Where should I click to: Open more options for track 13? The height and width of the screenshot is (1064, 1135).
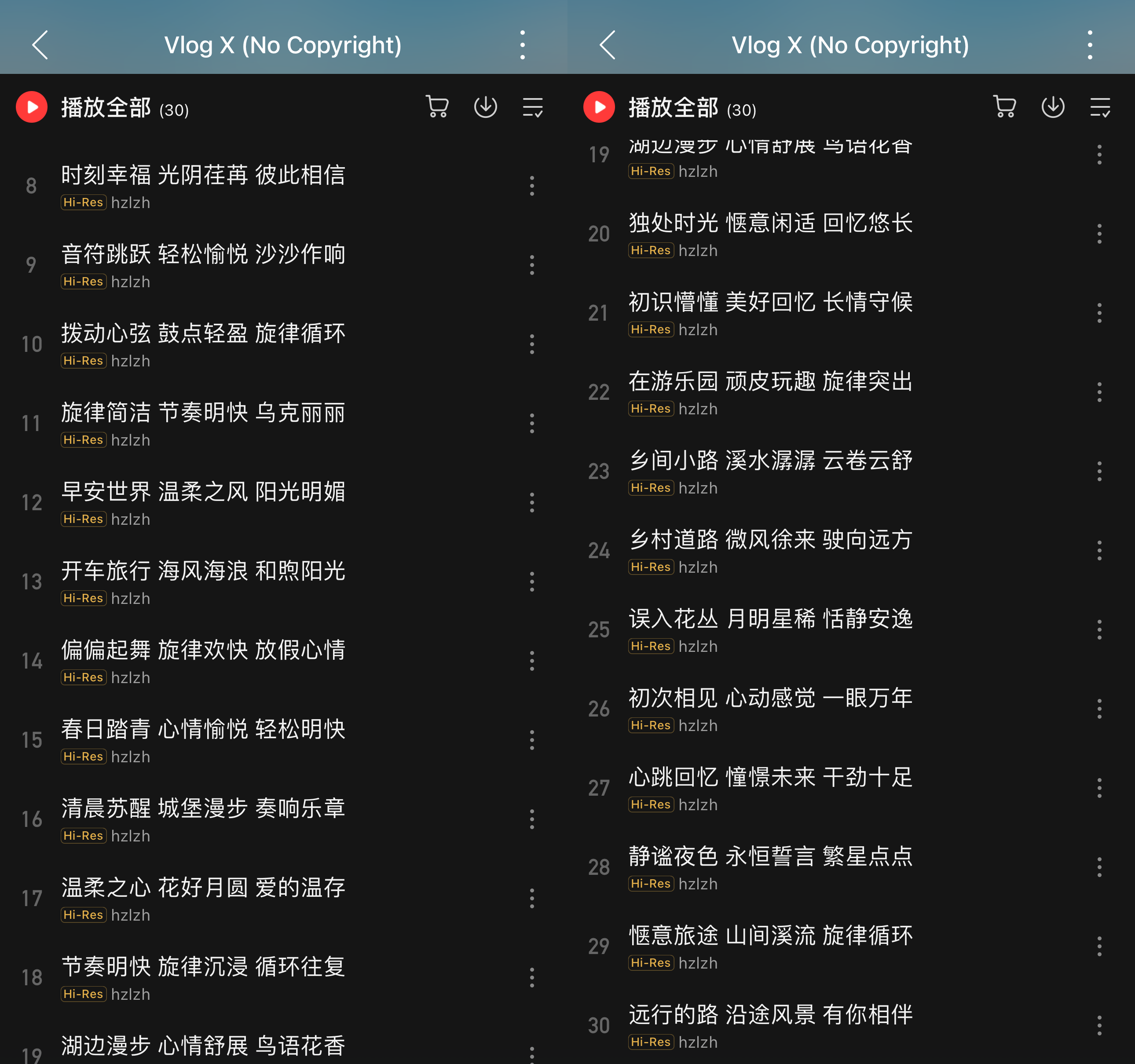pos(532,581)
